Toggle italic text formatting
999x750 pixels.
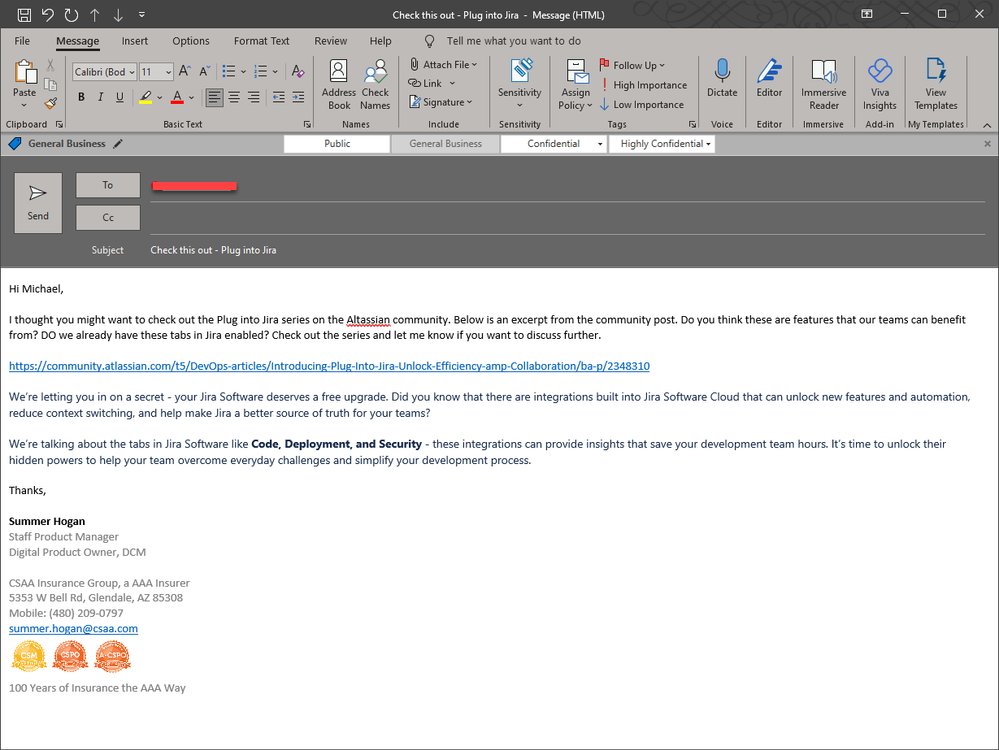pos(100,97)
